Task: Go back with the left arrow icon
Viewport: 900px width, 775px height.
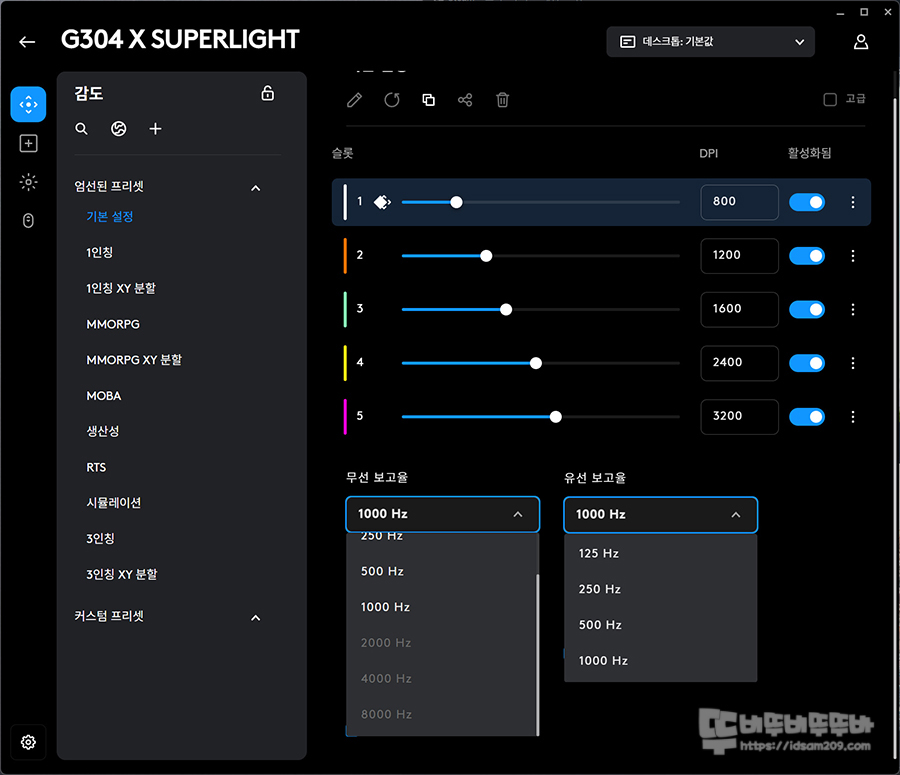Action: click(x=27, y=42)
